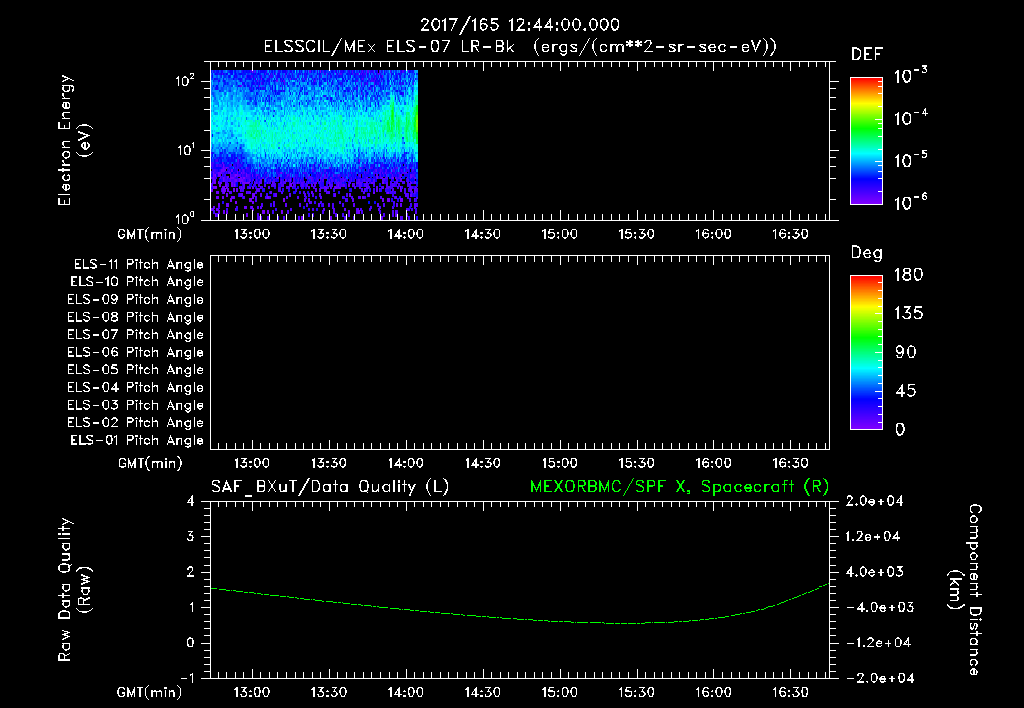Click the green MEXORBMC/SPF X, Spacecraft (R) title
The height and width of the screenshot is (708, 1024).
[x=679, y=487]
